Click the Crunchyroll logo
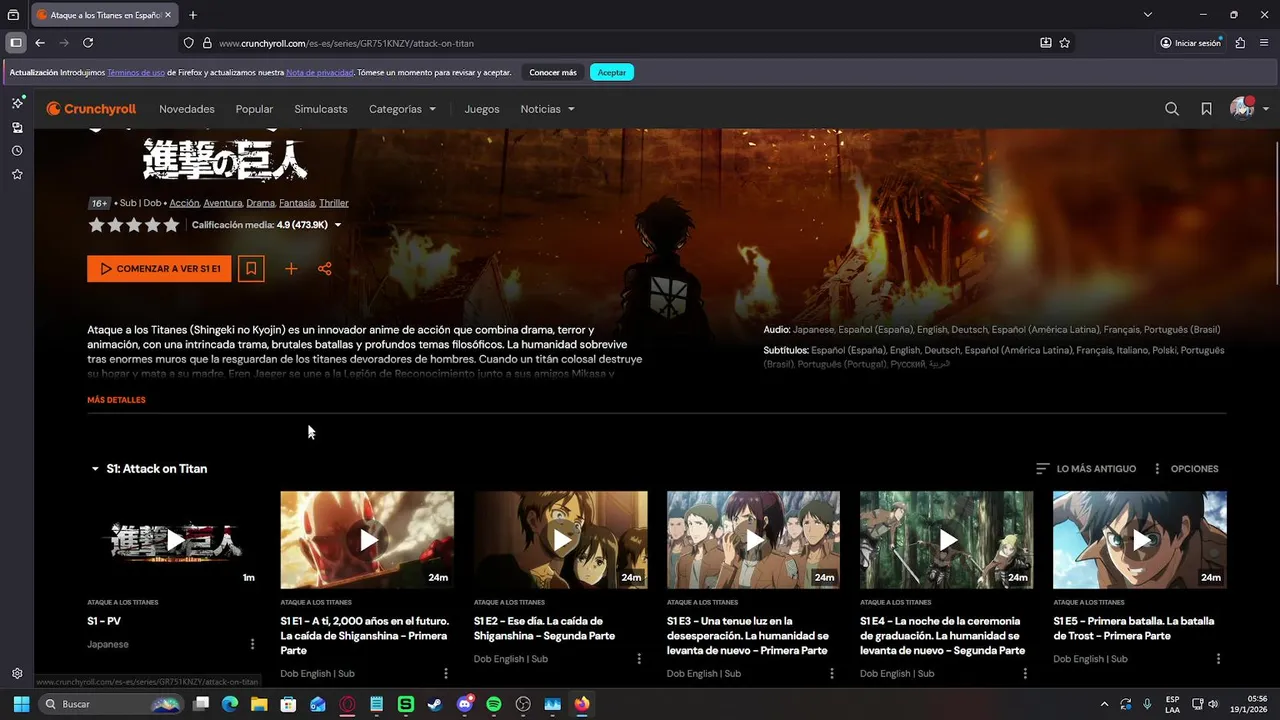The image size is (1280, 720). (91, 109)
